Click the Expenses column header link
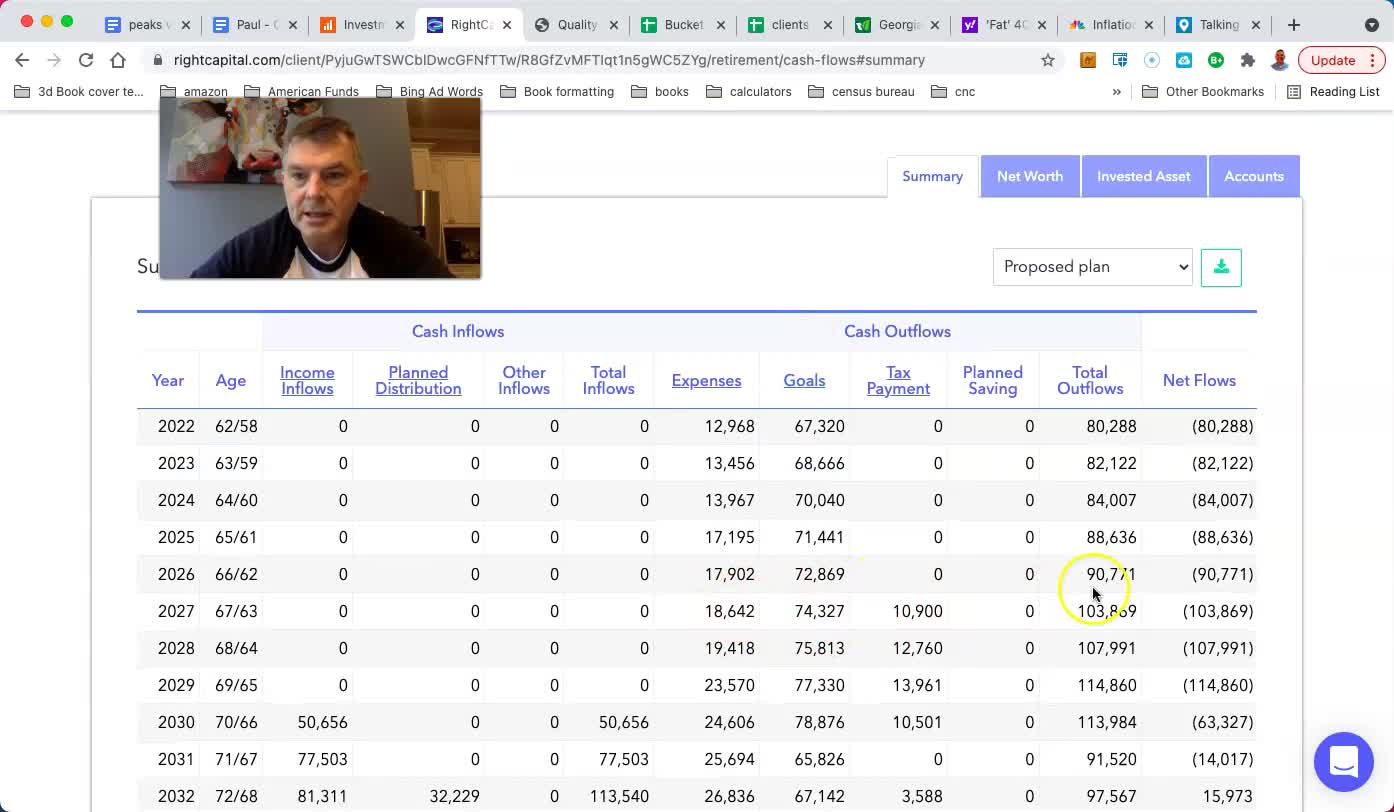 point(706,381)
